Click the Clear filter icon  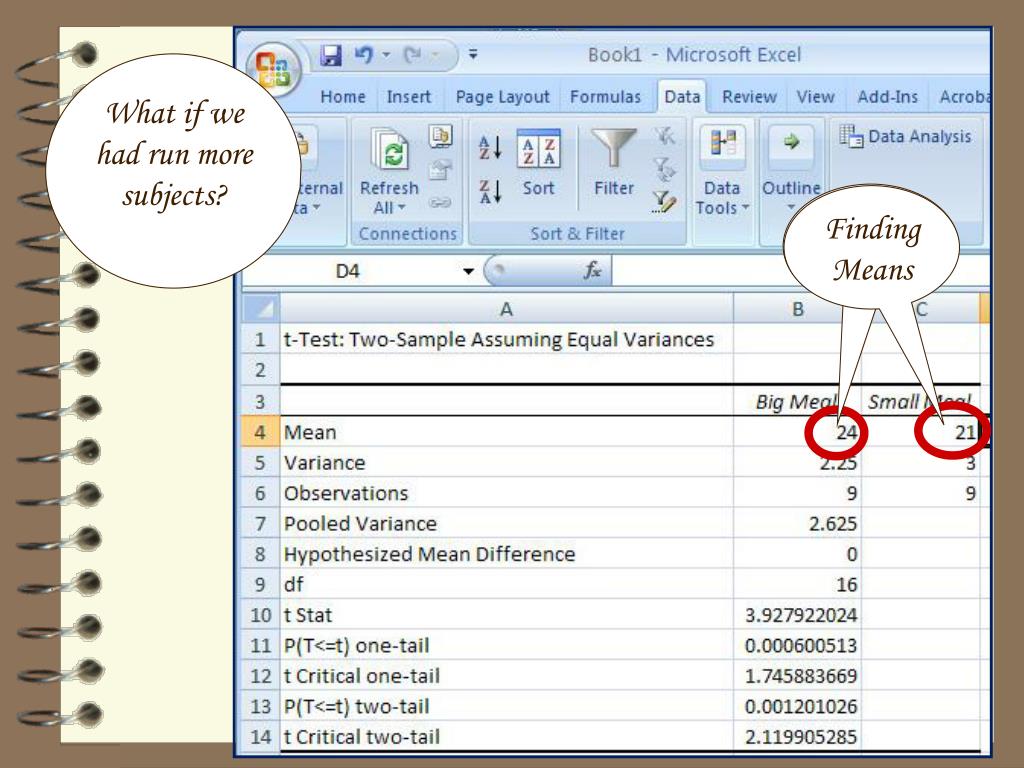665,136
